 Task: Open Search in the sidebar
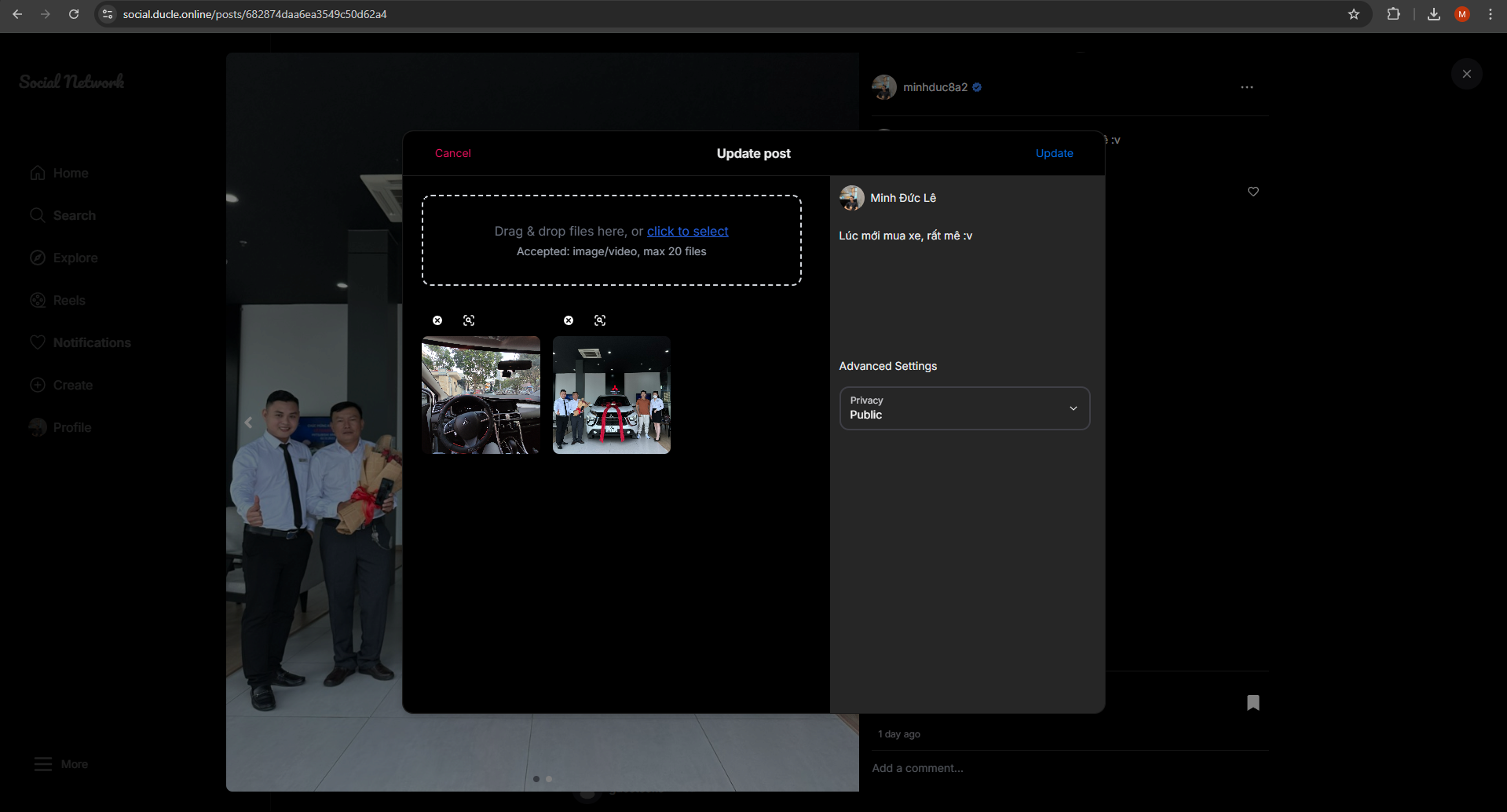click(63, 215)
